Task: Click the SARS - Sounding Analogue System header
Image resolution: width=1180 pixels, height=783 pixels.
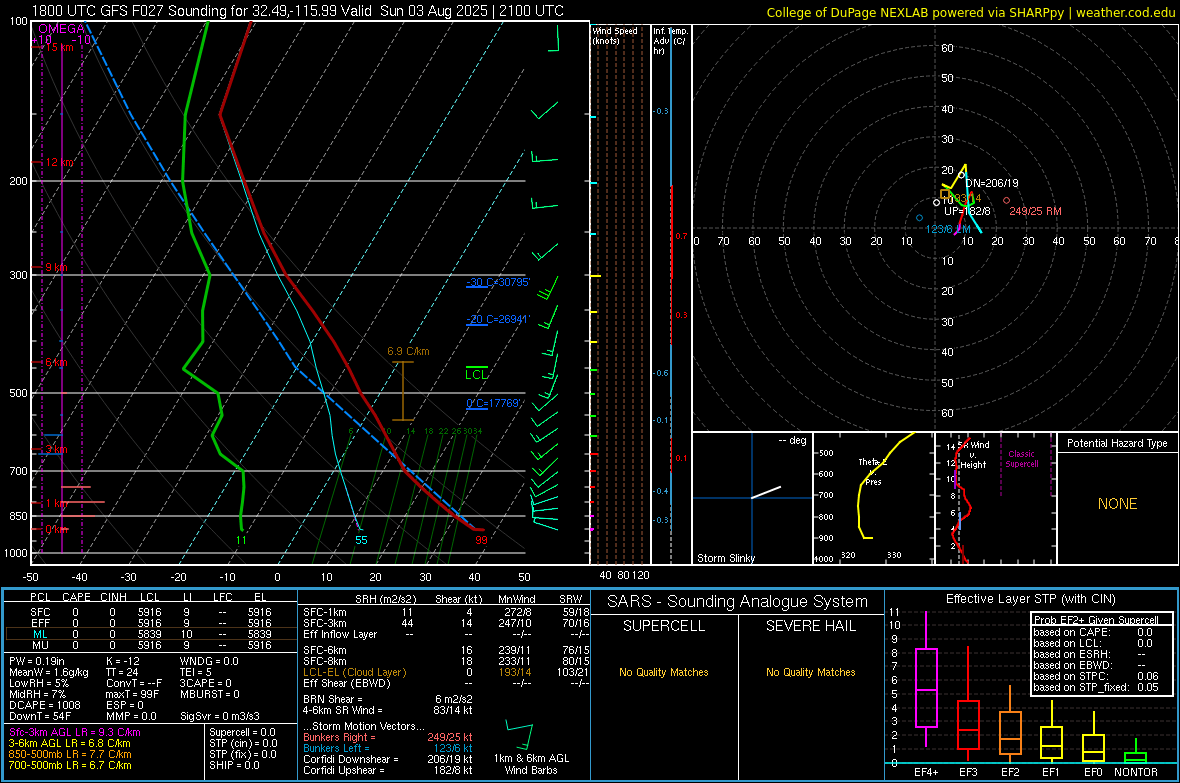Action: pyautogui.click(x=738, y=602)
